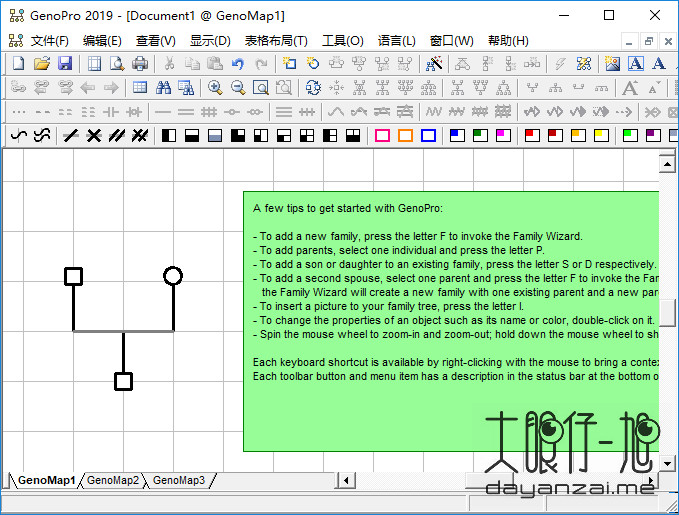This screenshot has height=515, width=679.
Task: Select the GenoMap1 tab
Action: 46,480
